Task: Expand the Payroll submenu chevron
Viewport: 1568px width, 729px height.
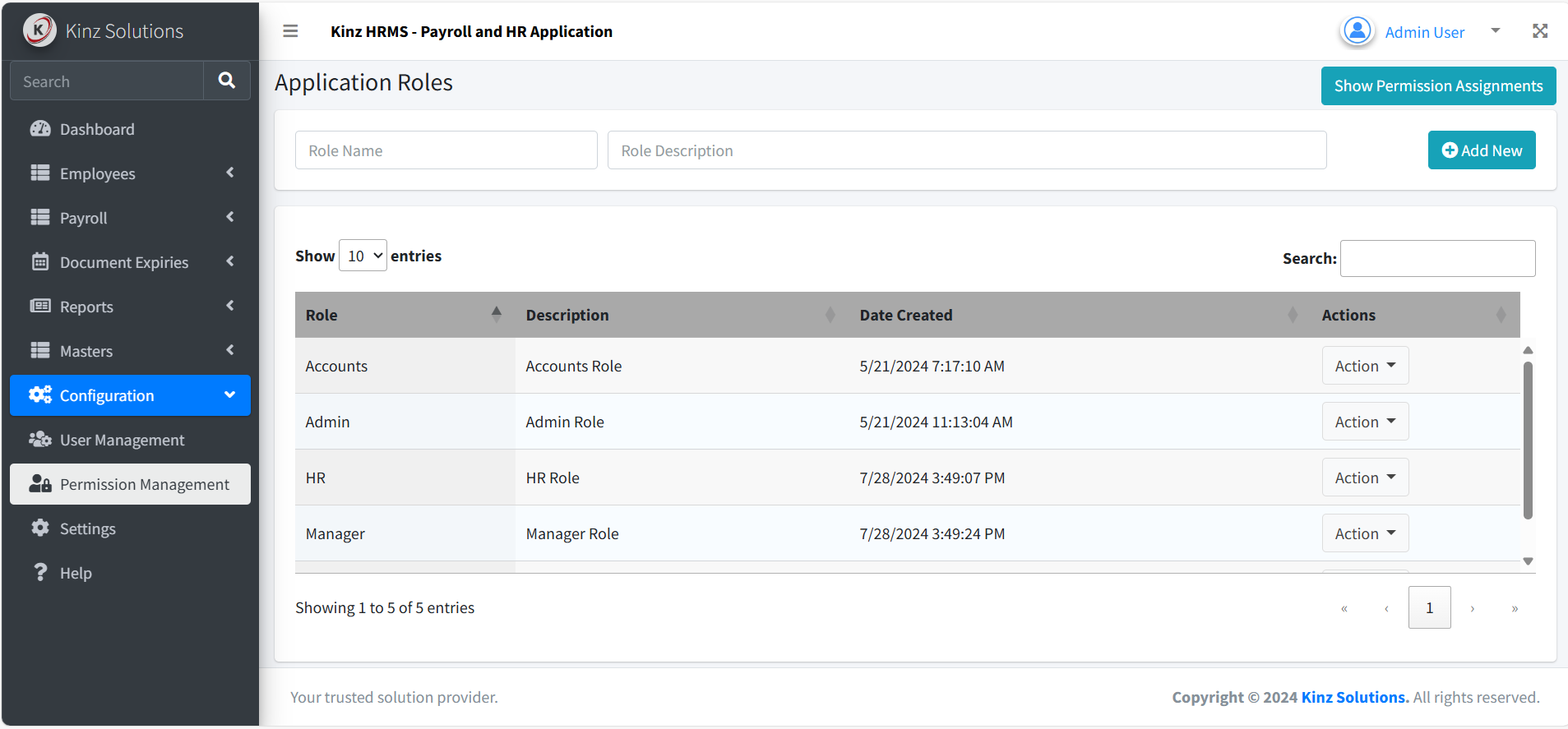Action: point(230,217)
